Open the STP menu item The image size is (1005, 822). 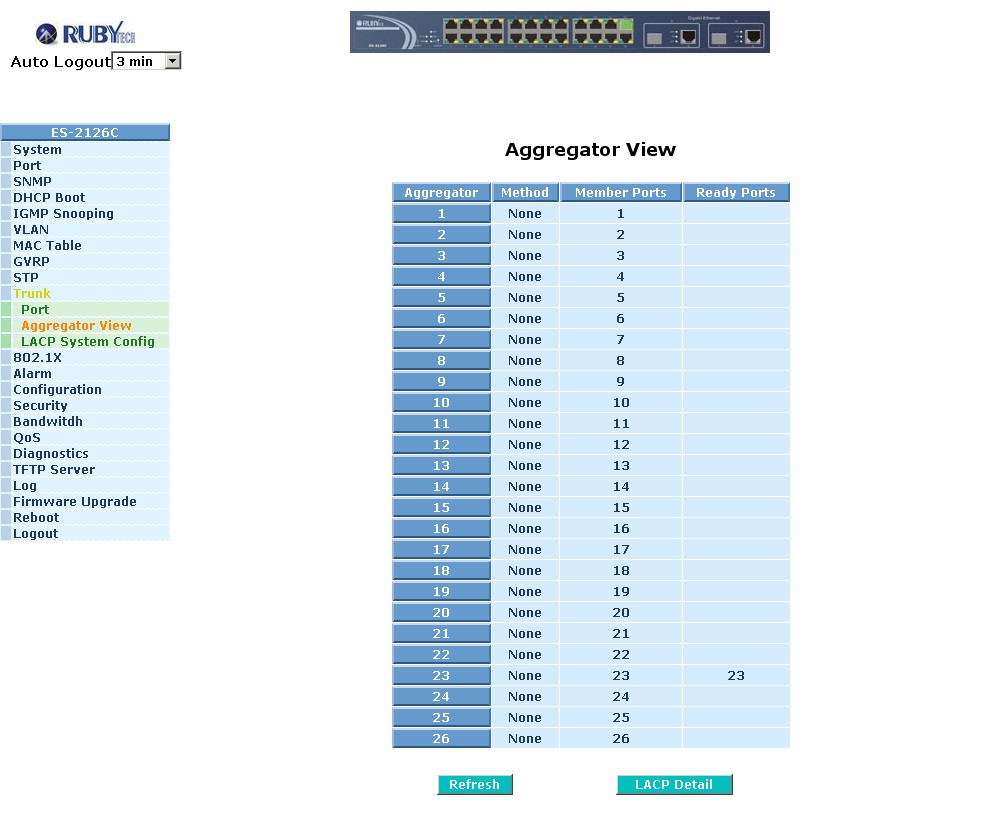(x=26, y=278)
